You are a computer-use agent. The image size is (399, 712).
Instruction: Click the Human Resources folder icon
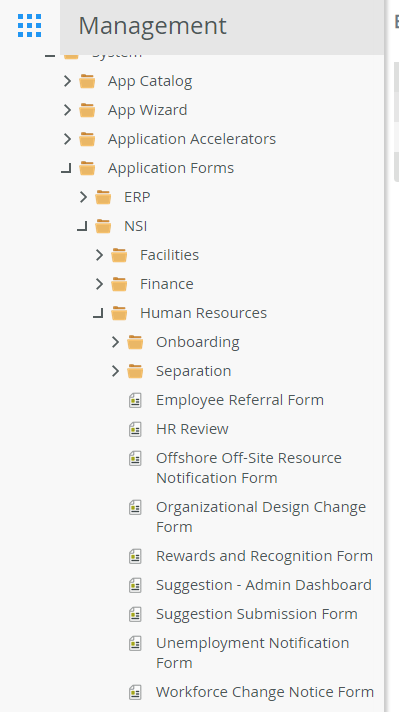point(119,313)
